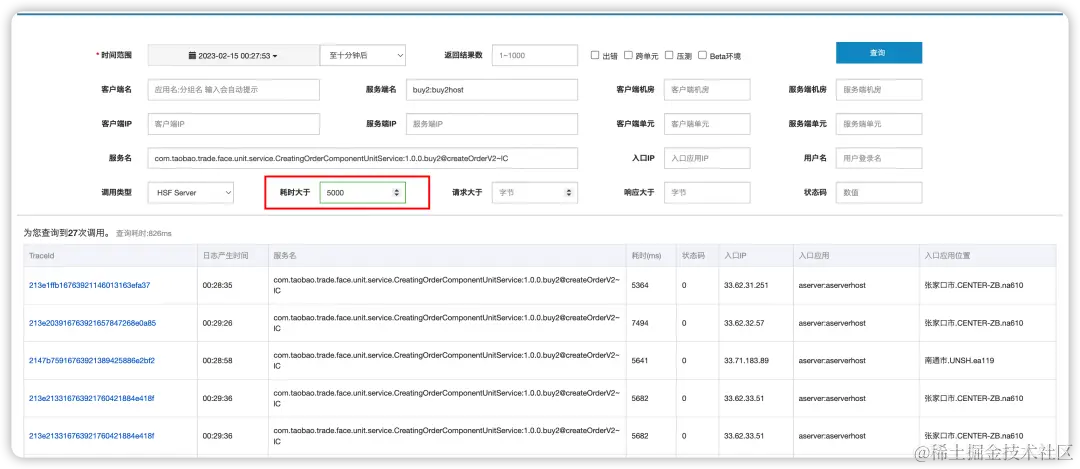Image resolution: width=1080 pixels, height=469 pixels.
Task: Click the 服务端单元 input field
Action: [879, 124]
